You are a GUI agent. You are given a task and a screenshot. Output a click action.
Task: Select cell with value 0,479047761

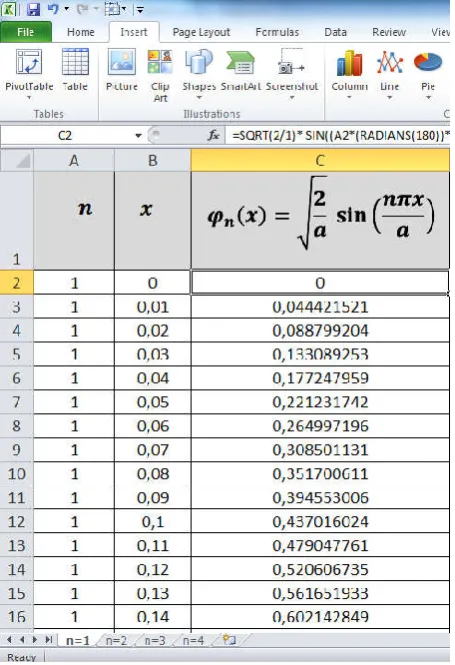coord(320,545)
